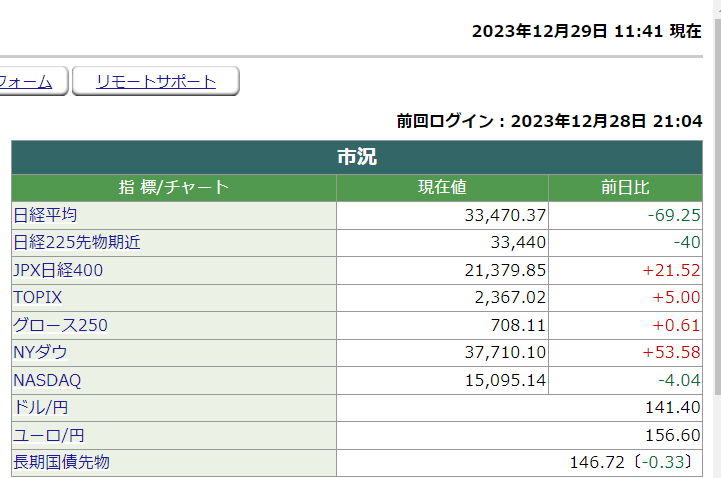Click the 市況 table header

coord(357,158)
